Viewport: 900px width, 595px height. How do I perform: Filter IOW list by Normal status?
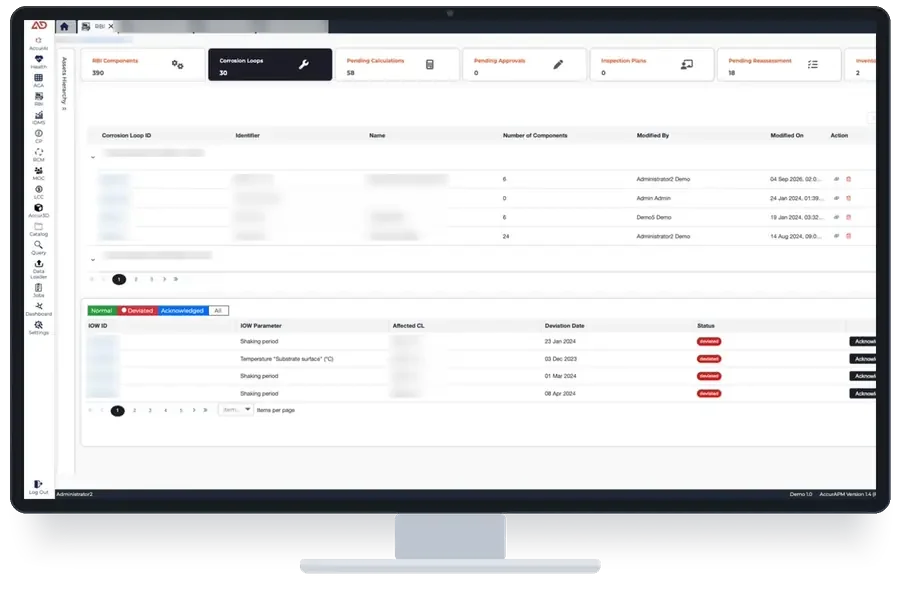tap(102, 310)
